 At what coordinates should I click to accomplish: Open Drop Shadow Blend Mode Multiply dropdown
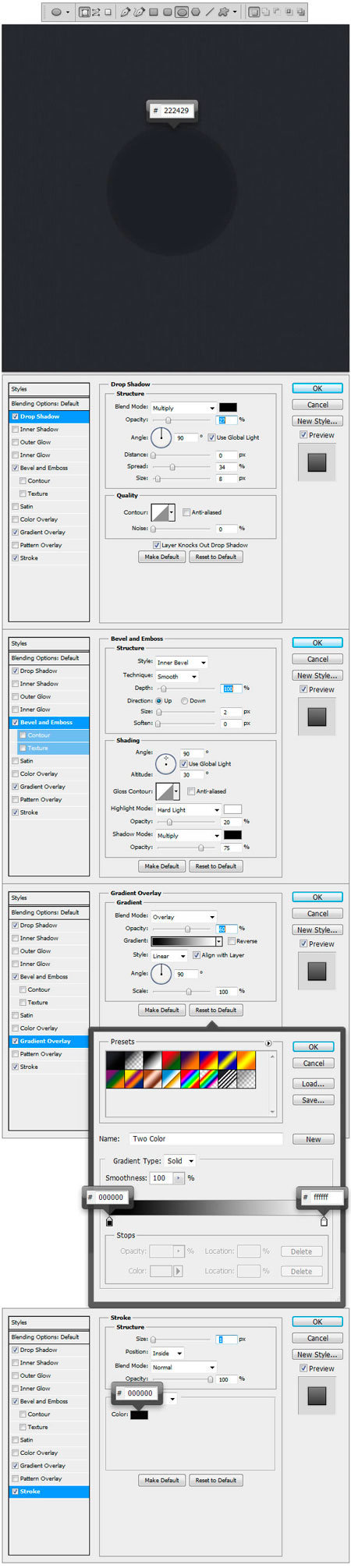[183, 408]
